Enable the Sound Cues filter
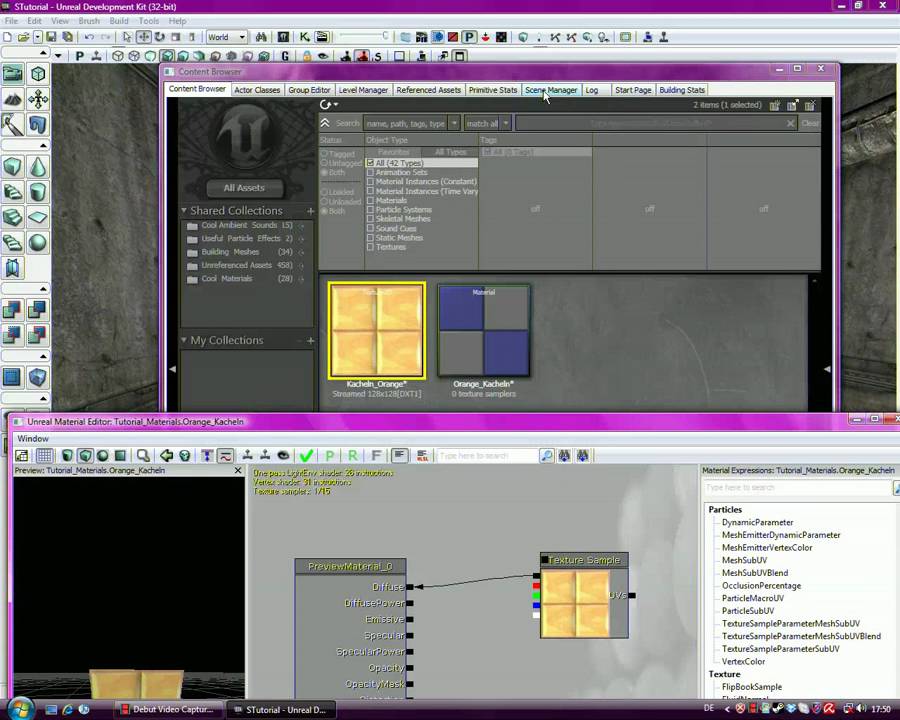This screenshot has height=720, width=900. [x=370, y=229]
